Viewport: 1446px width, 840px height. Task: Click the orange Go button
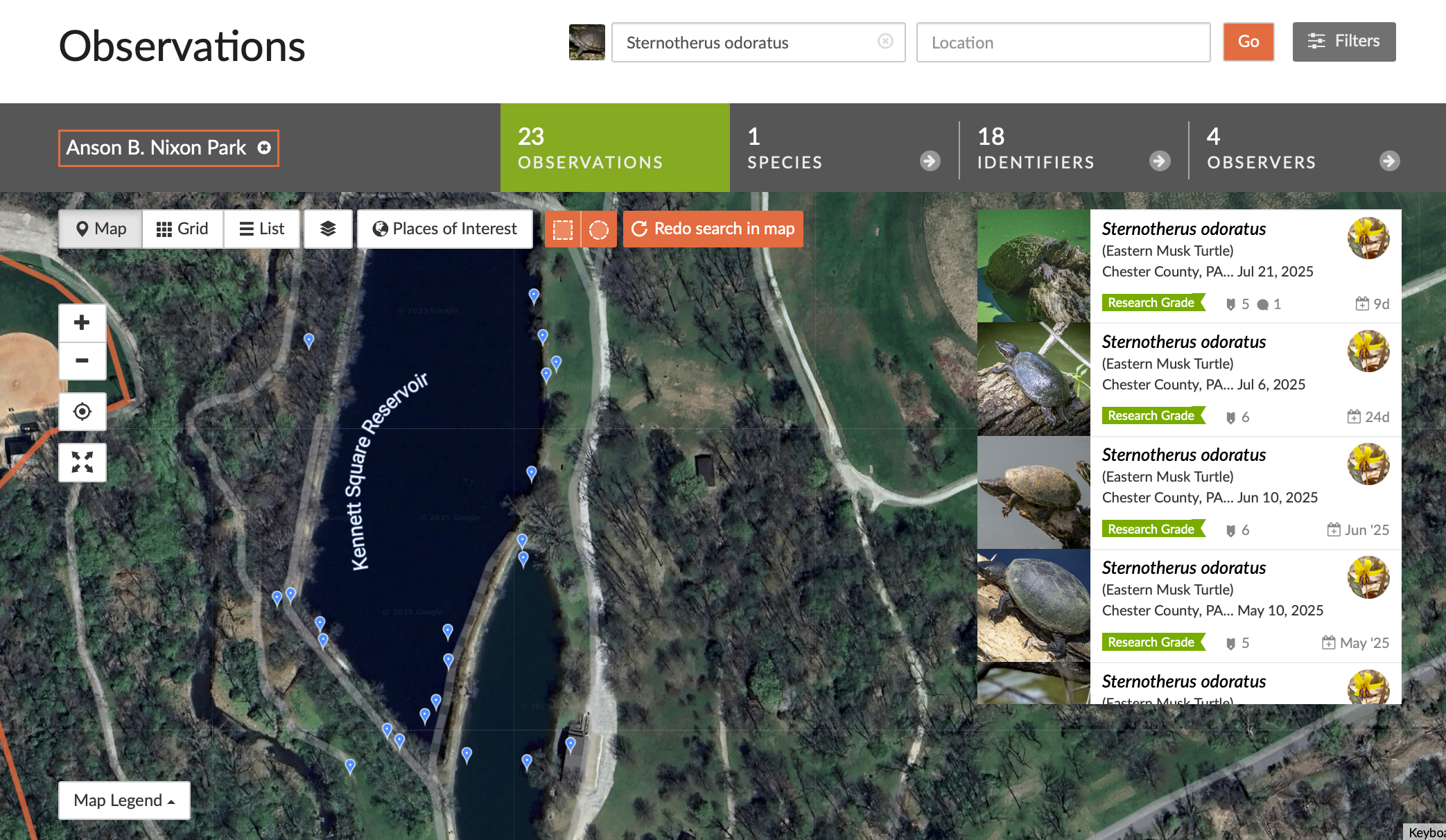tap(1248, 42)
